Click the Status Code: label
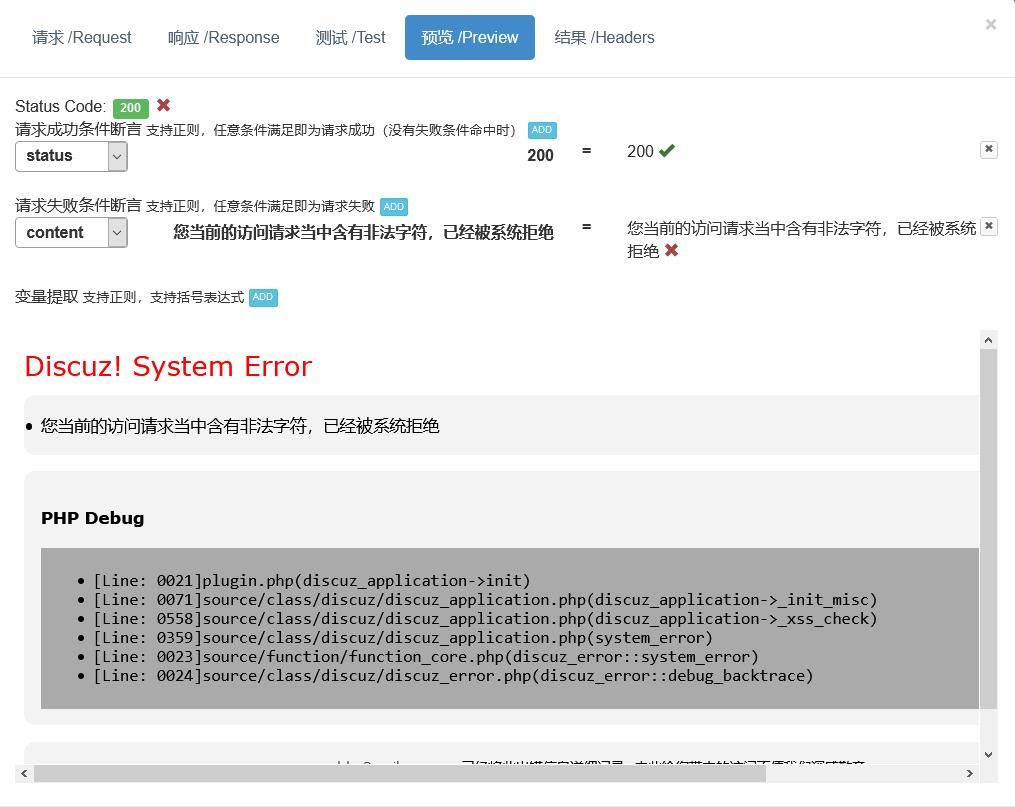Screen dimensions: 1015x807 coord(61,106)
